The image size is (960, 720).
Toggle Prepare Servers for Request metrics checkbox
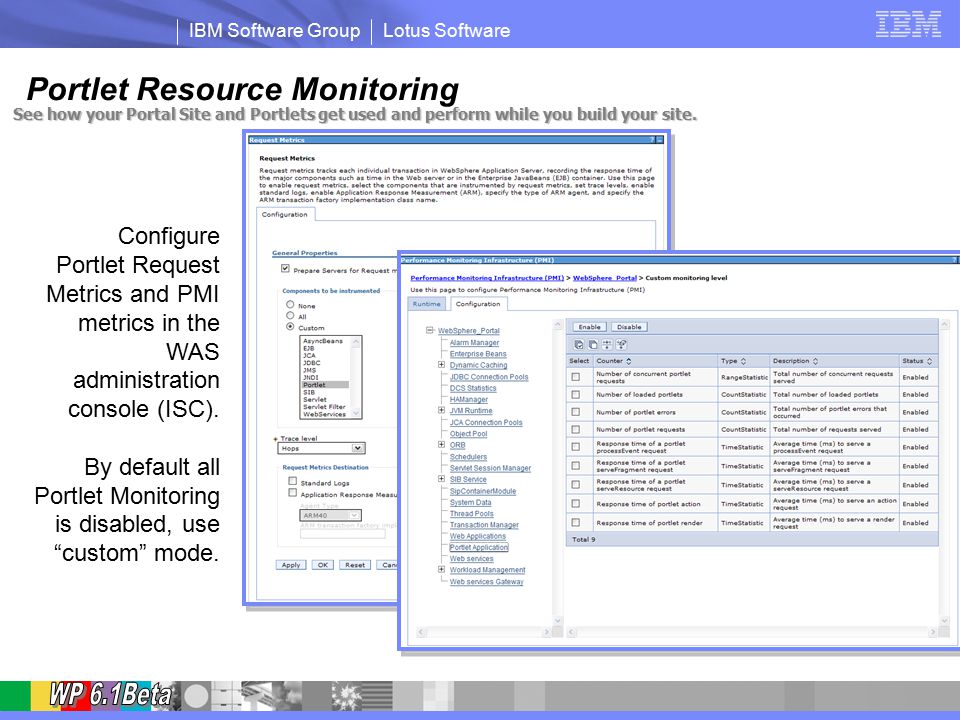[285, 269]
